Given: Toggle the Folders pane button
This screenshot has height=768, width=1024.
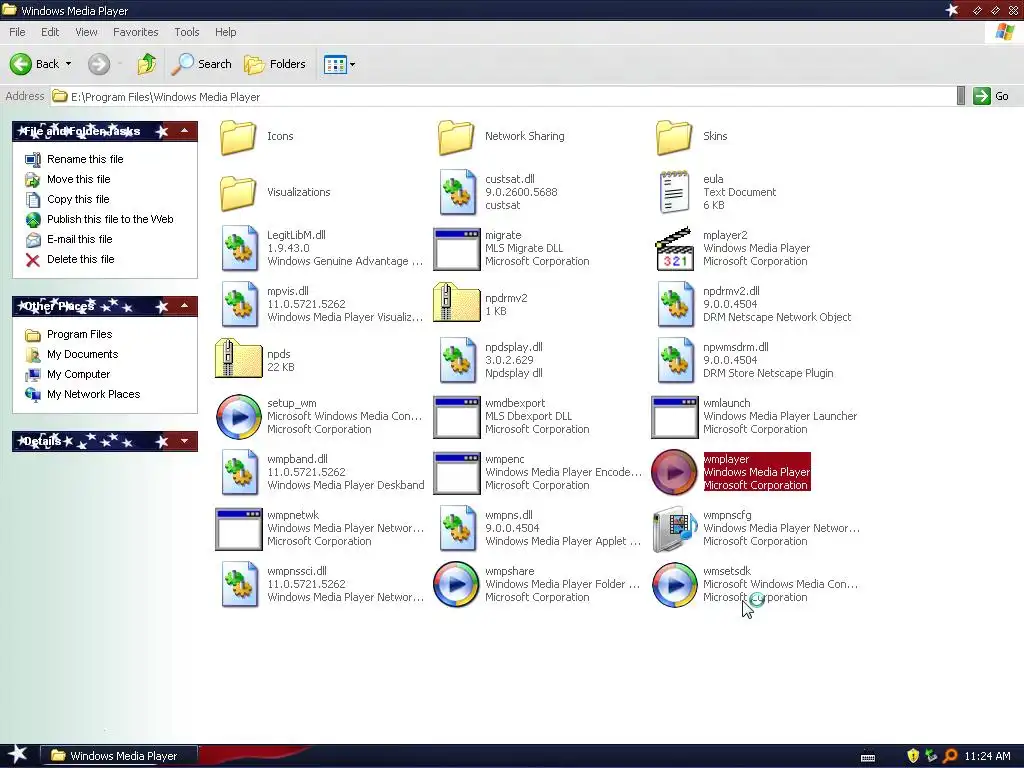Looking at the screenshot, I should [x=275, y=64].
